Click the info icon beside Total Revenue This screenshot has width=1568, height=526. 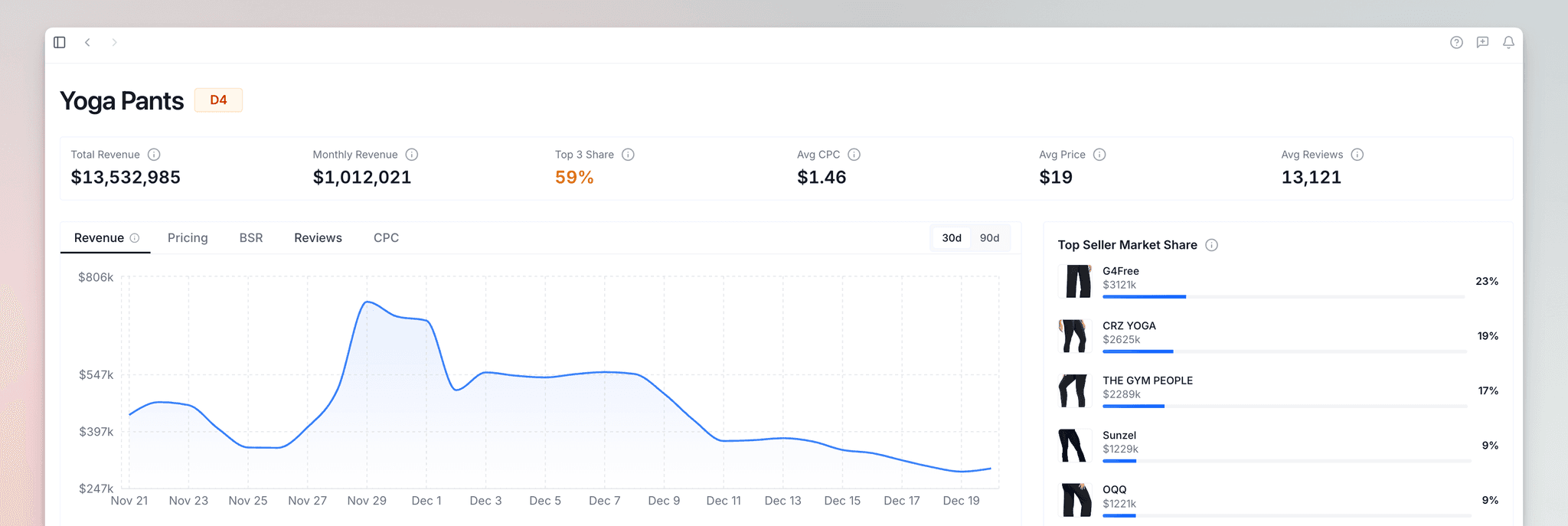154,155
